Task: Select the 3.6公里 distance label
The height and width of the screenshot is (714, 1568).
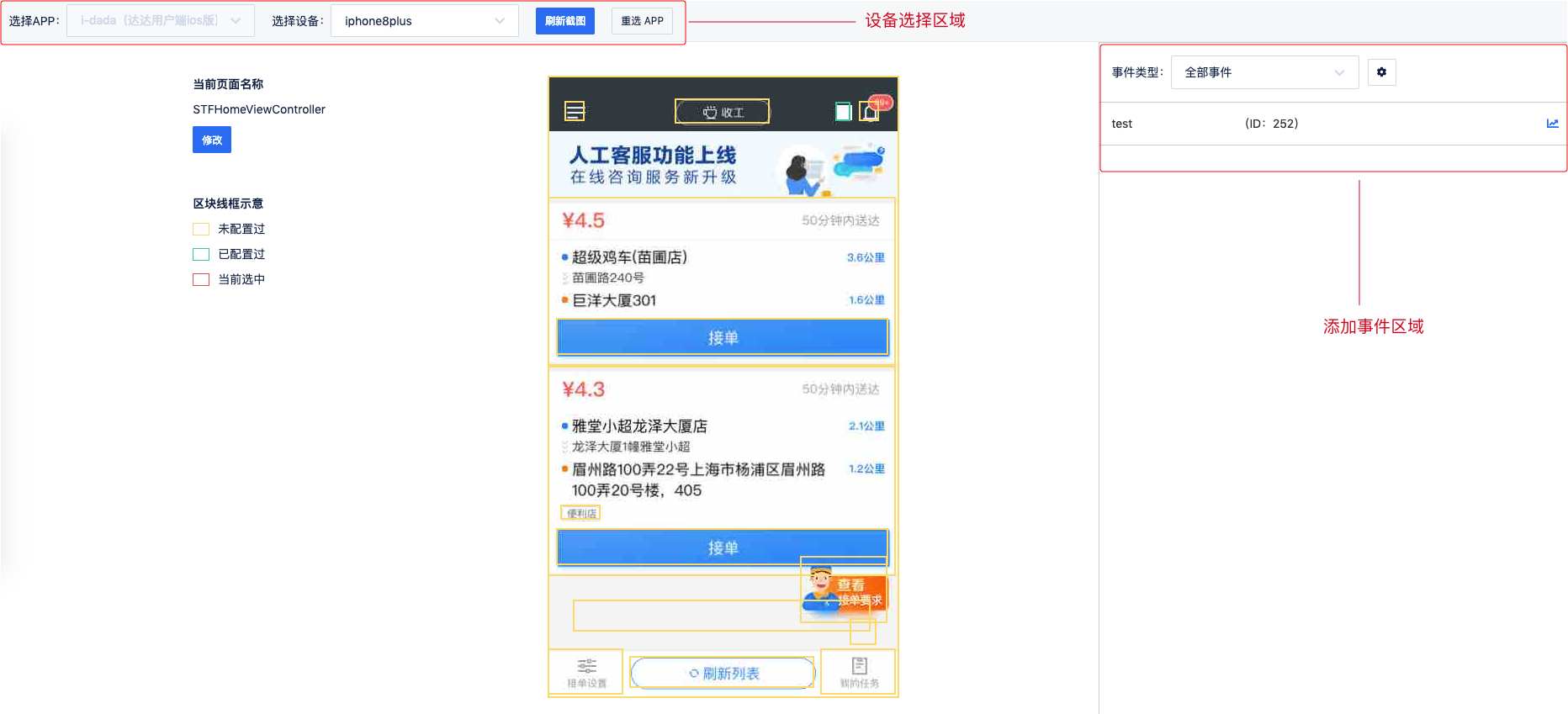Action: pyautogui.click(x=866, y=257)
